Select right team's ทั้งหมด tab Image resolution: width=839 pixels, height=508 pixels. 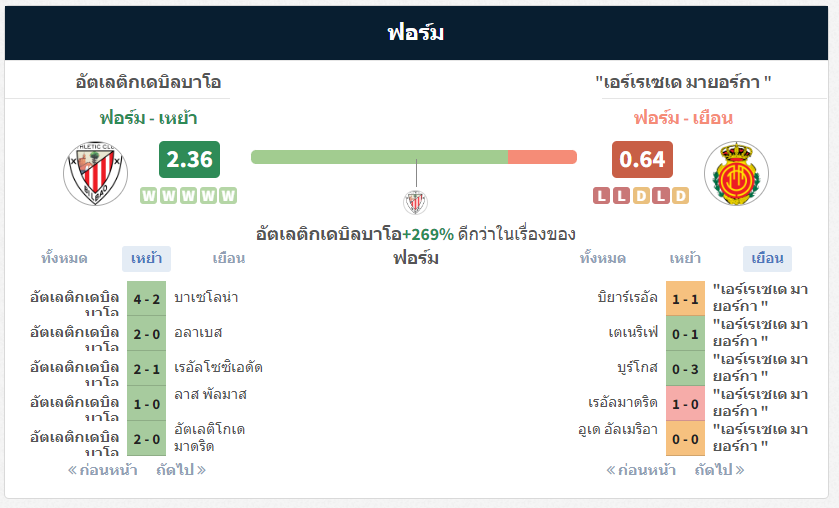(602, 259)
